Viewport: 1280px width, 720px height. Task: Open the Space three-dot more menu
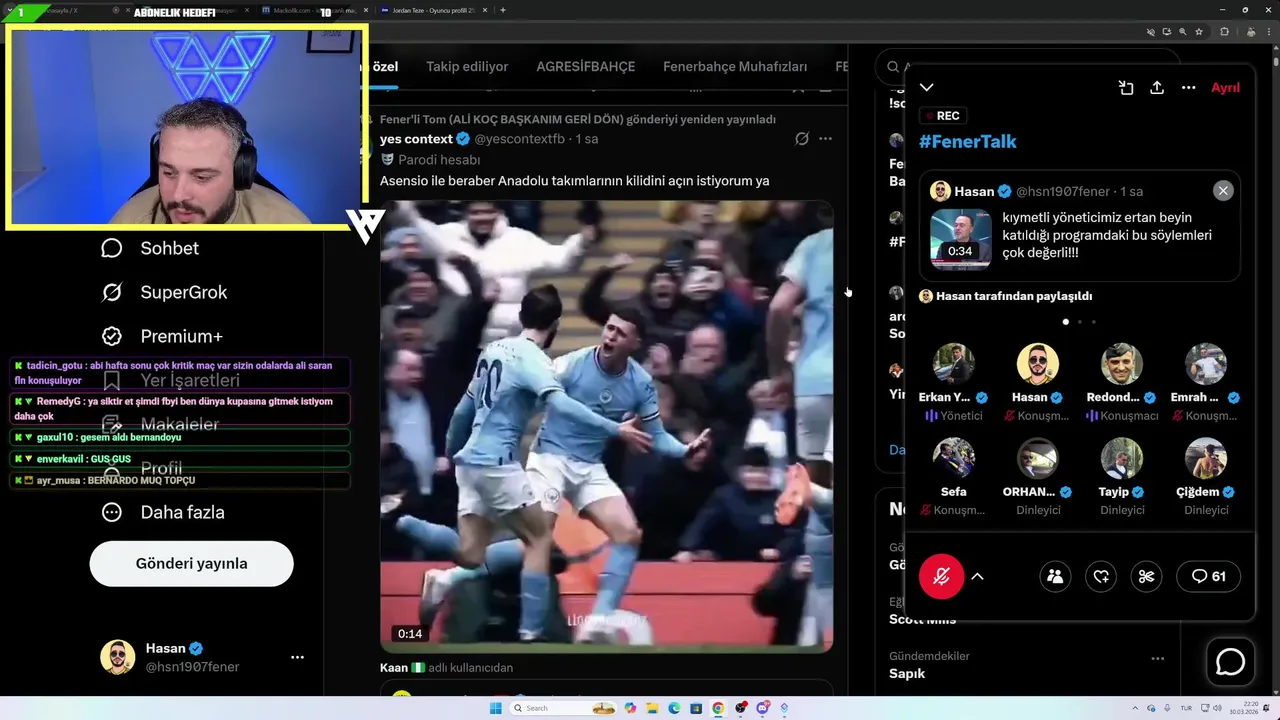[1188, 88]
